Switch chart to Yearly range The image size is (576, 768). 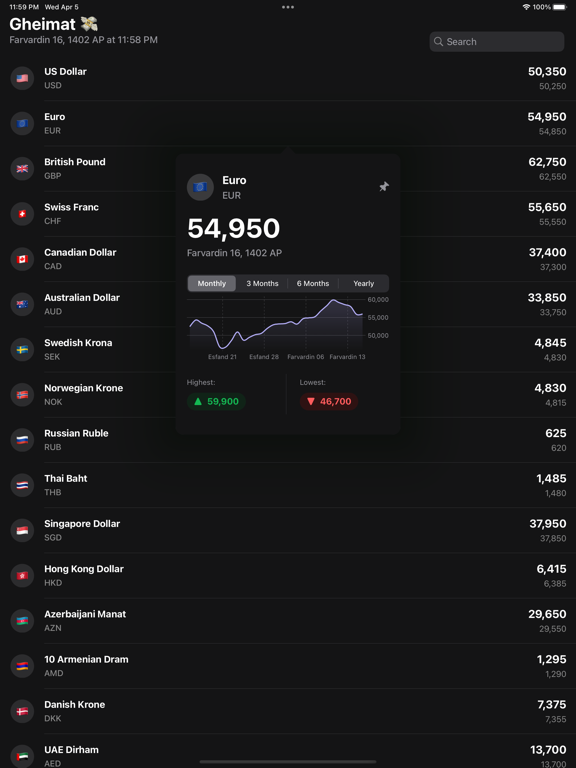pyautogui.click(x=363, y=283)
